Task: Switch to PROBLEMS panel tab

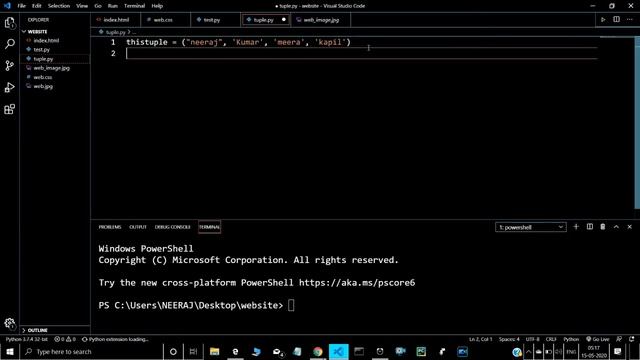Action: 110,227
